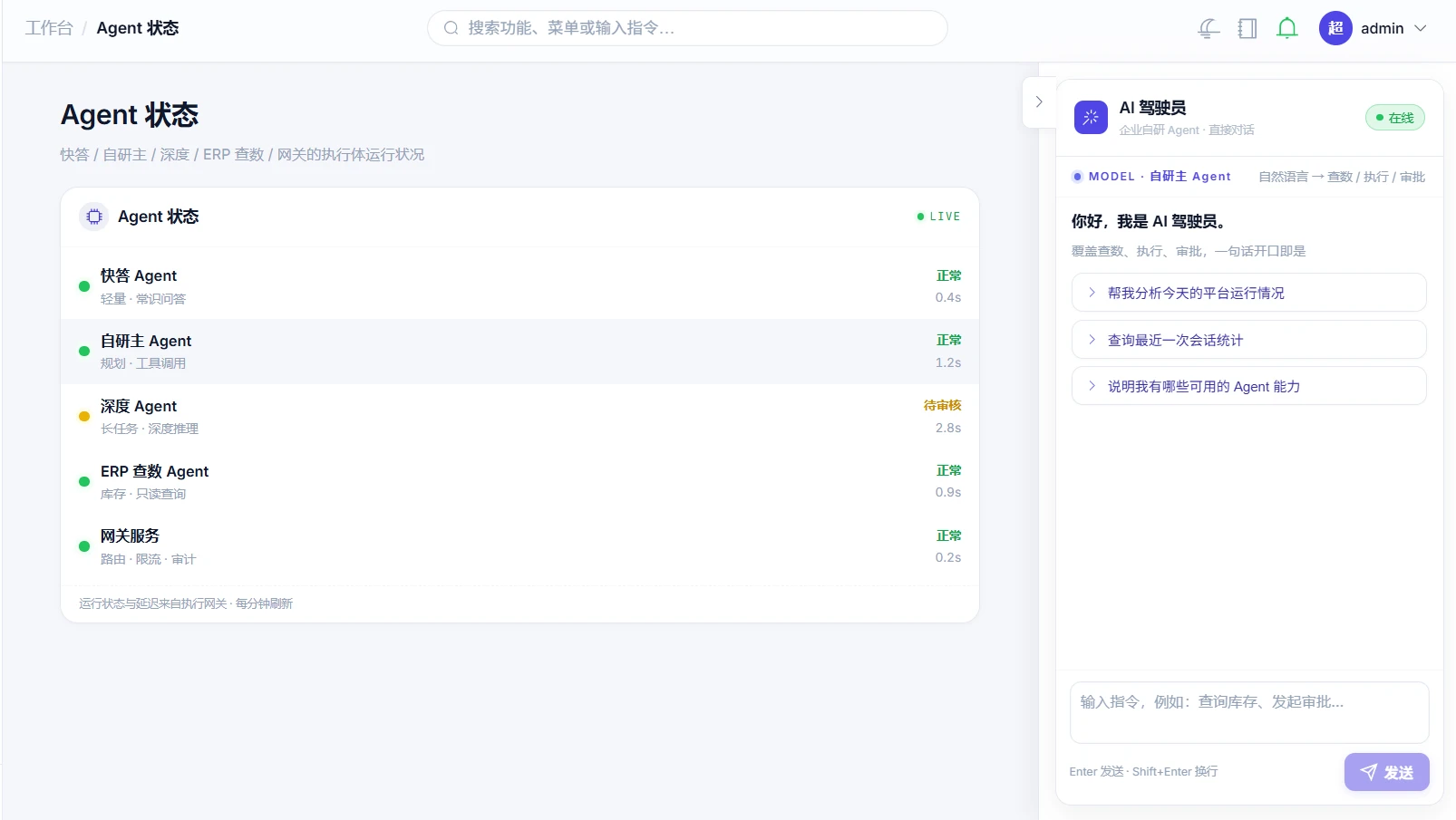This screenshot has width=1456, height=820.
Task: Focus the global search input
Action: (687, 28)
